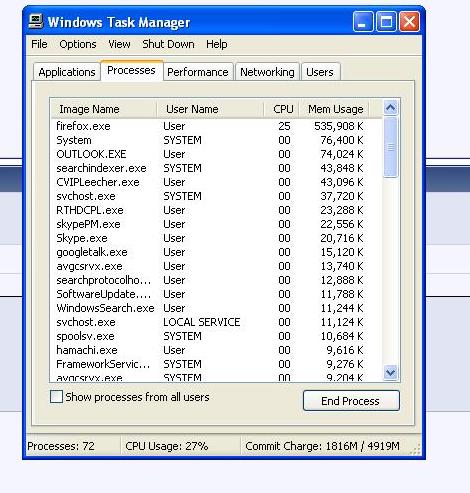This screenshot has height=493, width=470.
Task: Sort by Image Name column header
Action: (x=104, y=109)
